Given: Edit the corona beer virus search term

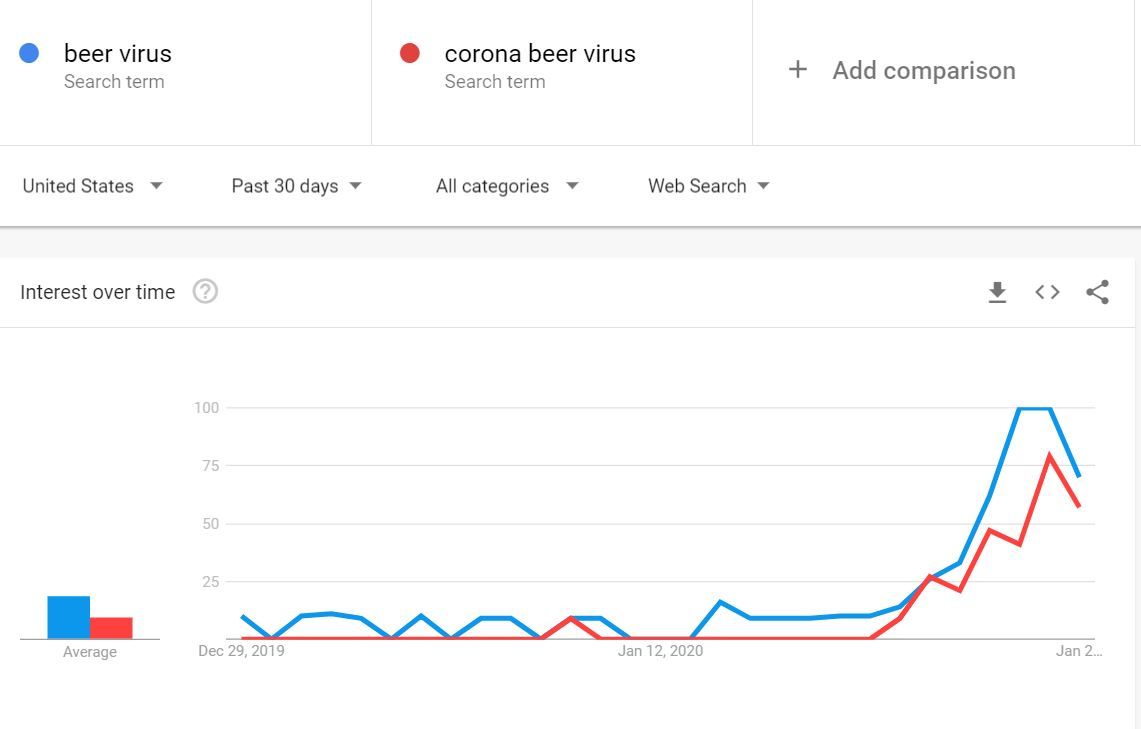Looking at the screenshot, I should 540,54.
